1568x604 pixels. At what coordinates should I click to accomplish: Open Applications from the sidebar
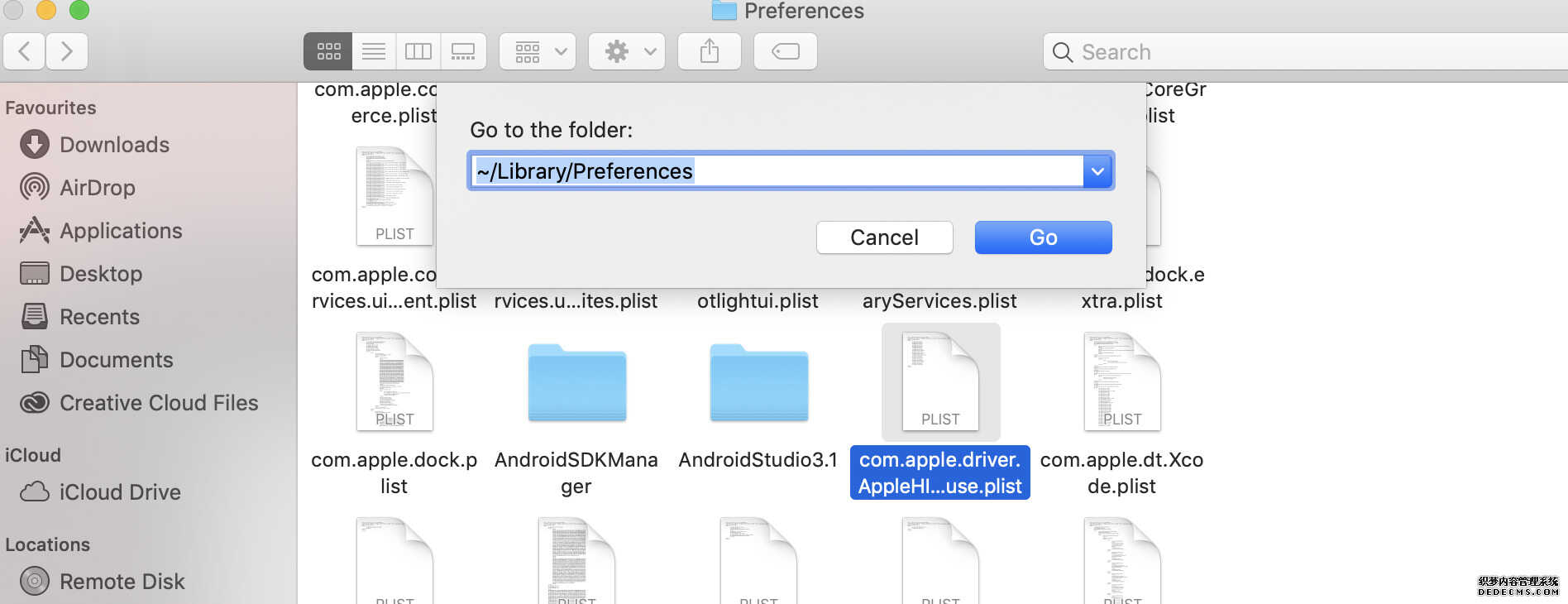[121, 231]
